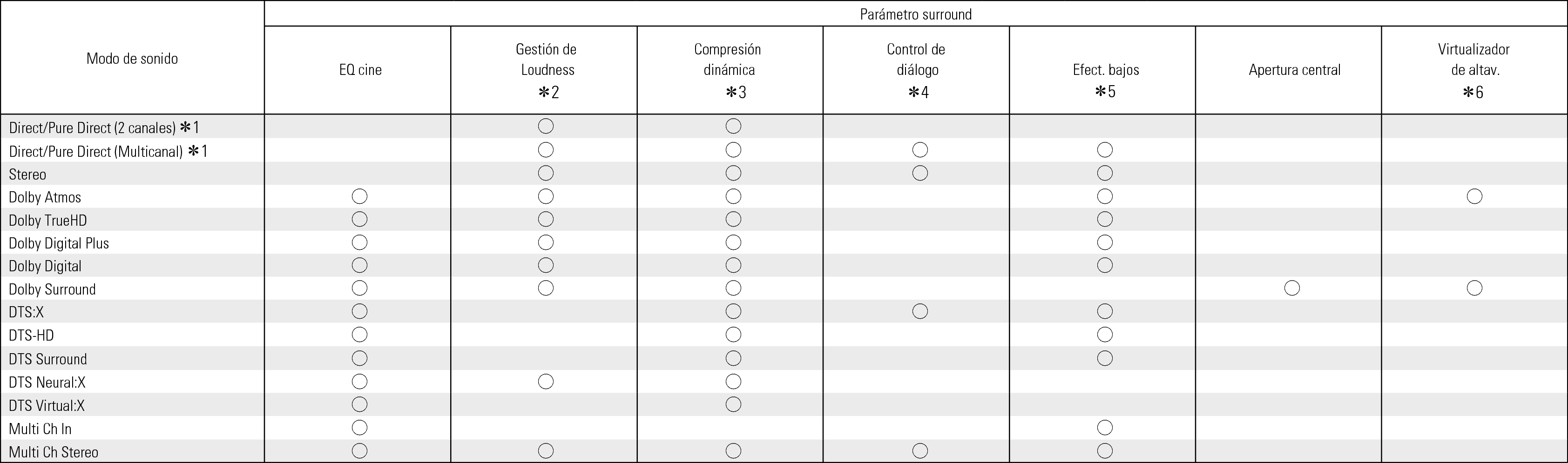Select the DTS-HD row label
The height and width of the screenshot is (463, 1568).
[32, 335]
